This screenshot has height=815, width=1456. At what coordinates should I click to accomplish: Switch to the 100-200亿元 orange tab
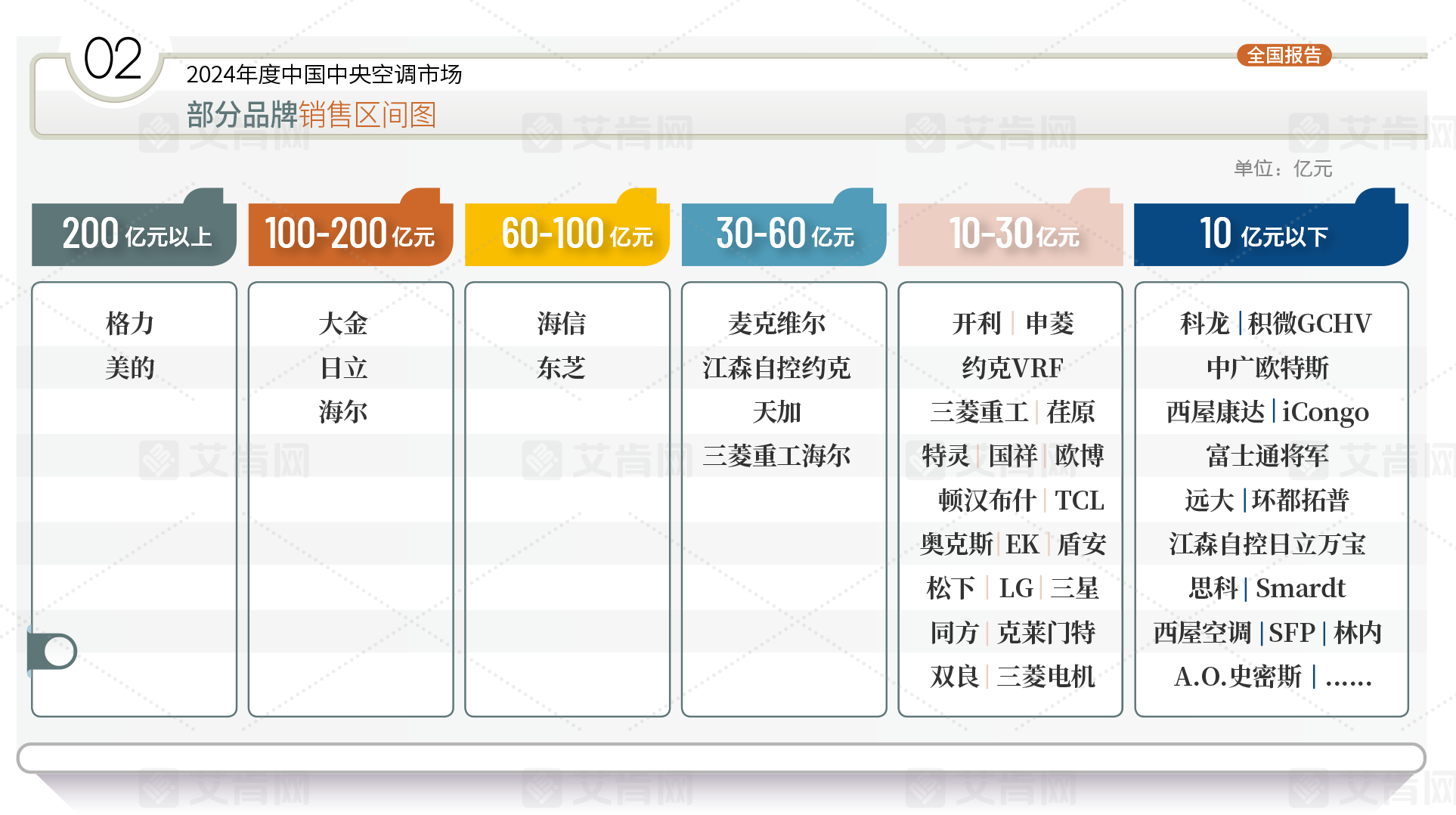(350, 234)
